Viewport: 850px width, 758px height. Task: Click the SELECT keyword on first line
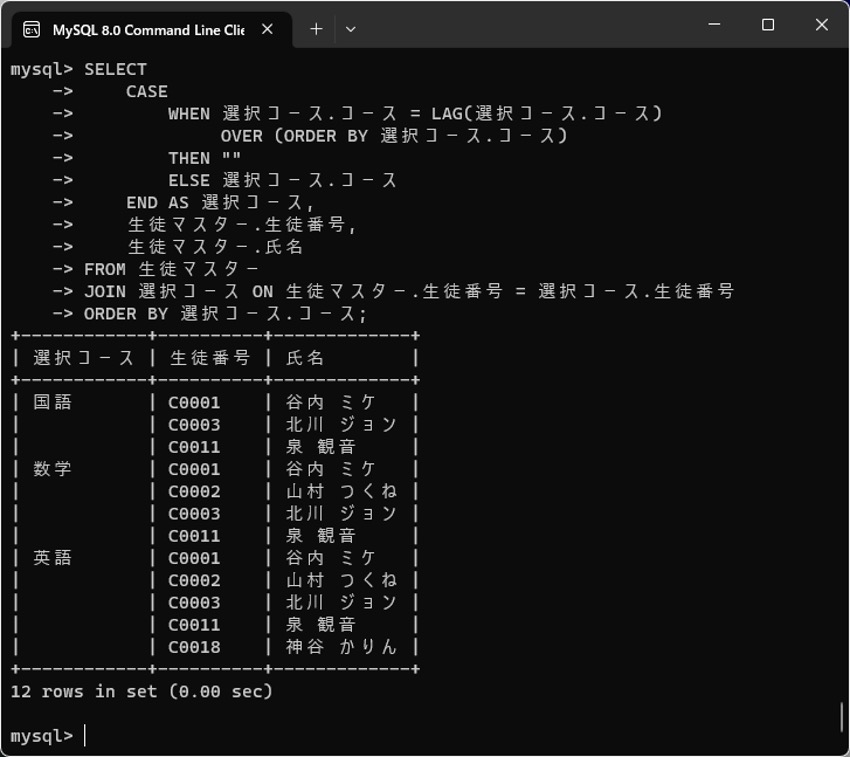click(115, 69)
